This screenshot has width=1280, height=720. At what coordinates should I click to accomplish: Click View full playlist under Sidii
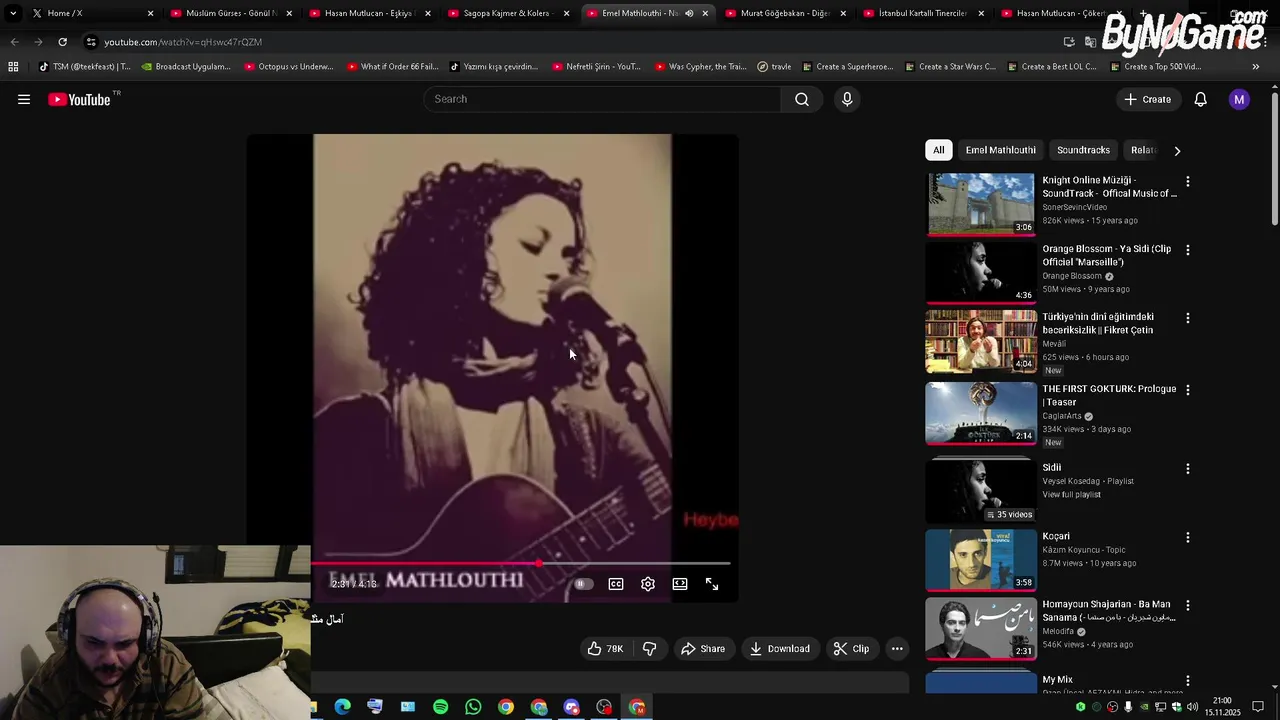[x=1071, y=495]
